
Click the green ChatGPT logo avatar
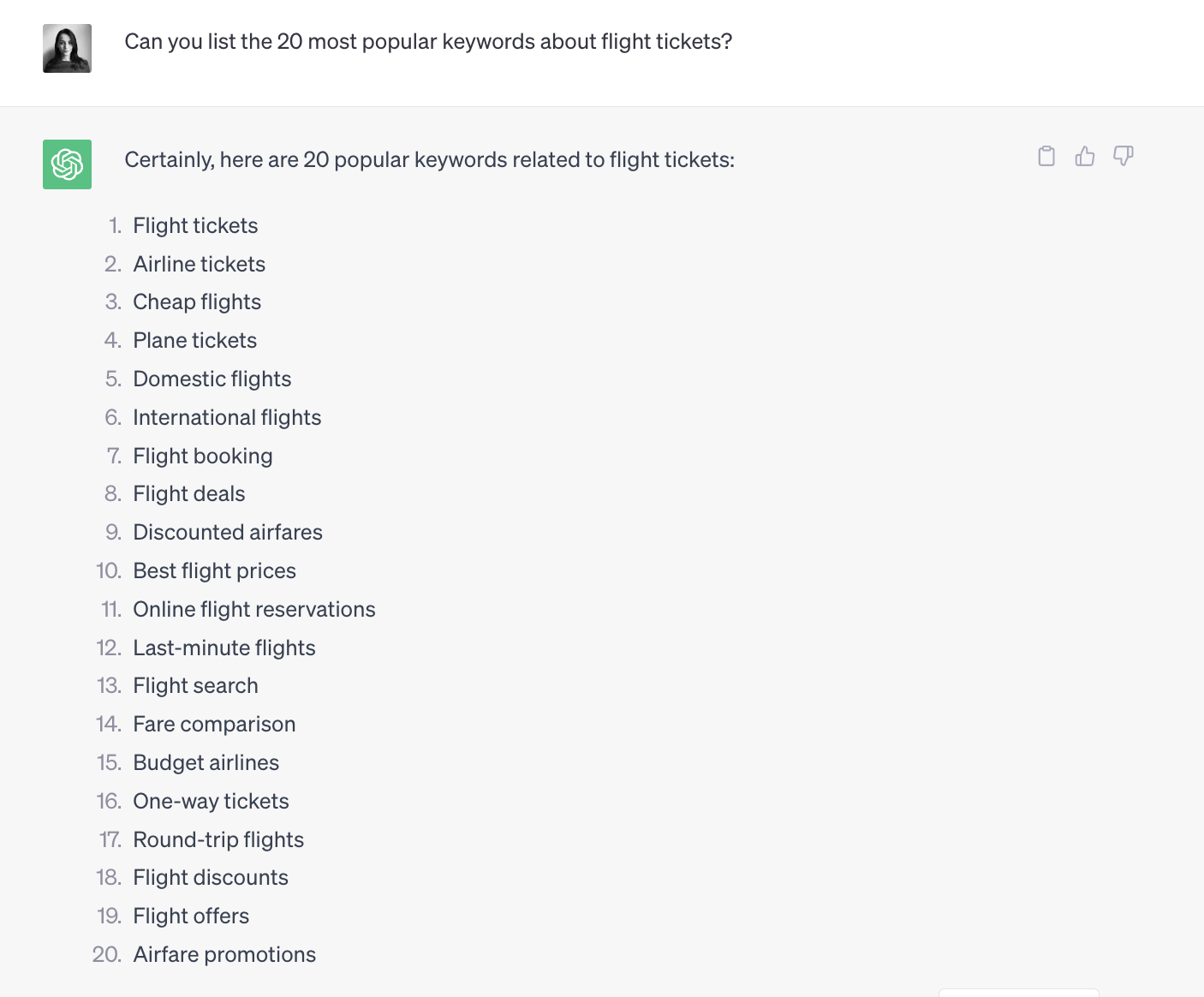(67, 164)
